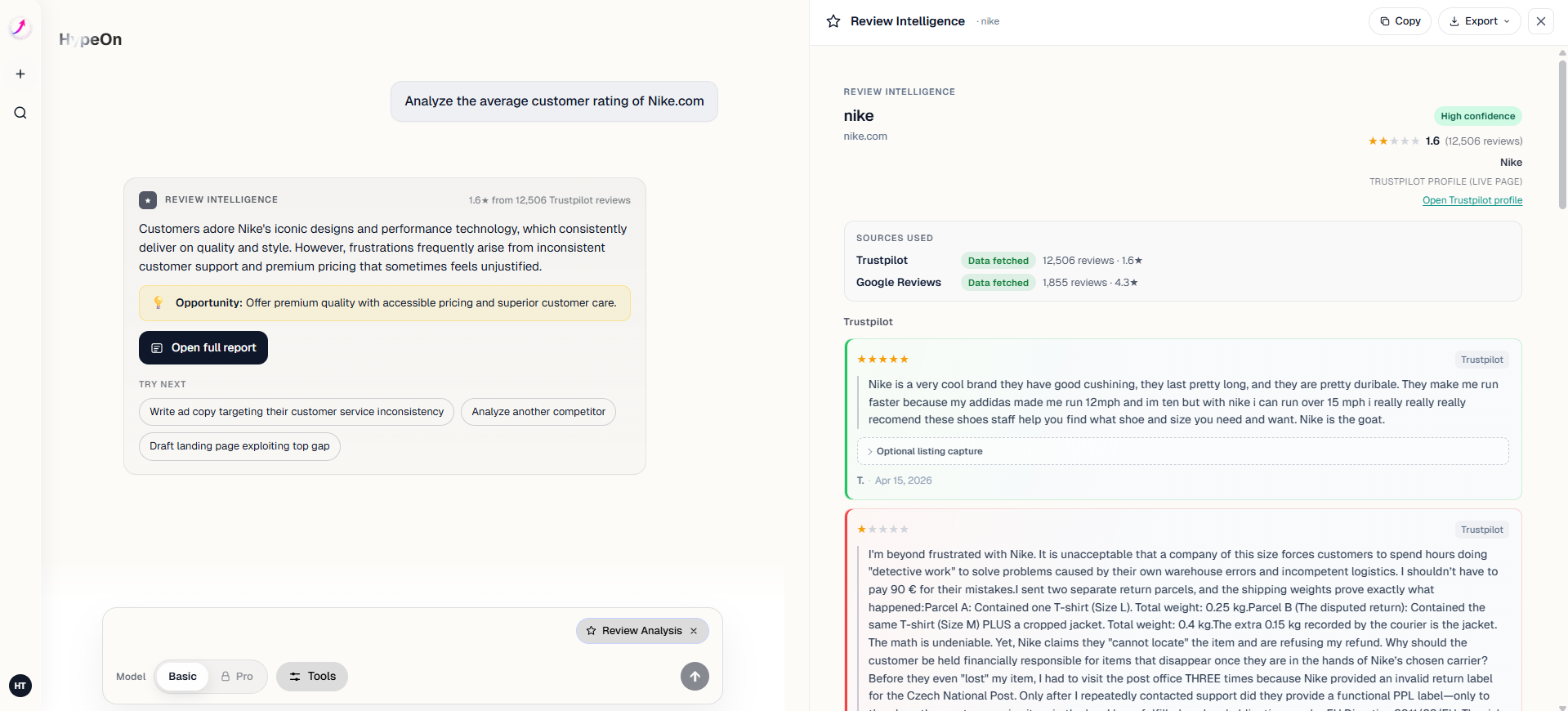Select the locked Pro model option
Image resolution: width=1568 pixels, height=711 pixels.
237,677
